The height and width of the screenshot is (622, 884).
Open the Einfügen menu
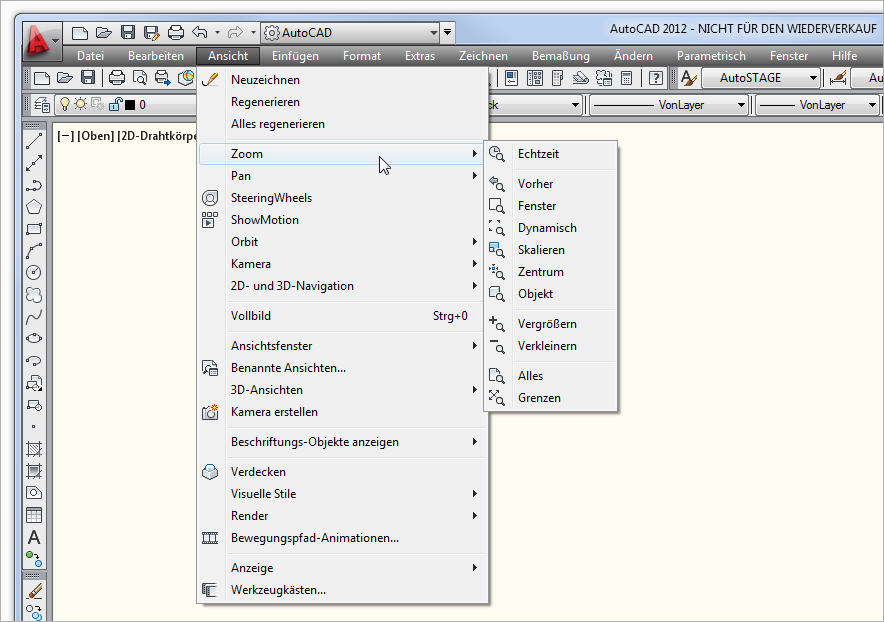pyautogui.click(x=295, y=56)
